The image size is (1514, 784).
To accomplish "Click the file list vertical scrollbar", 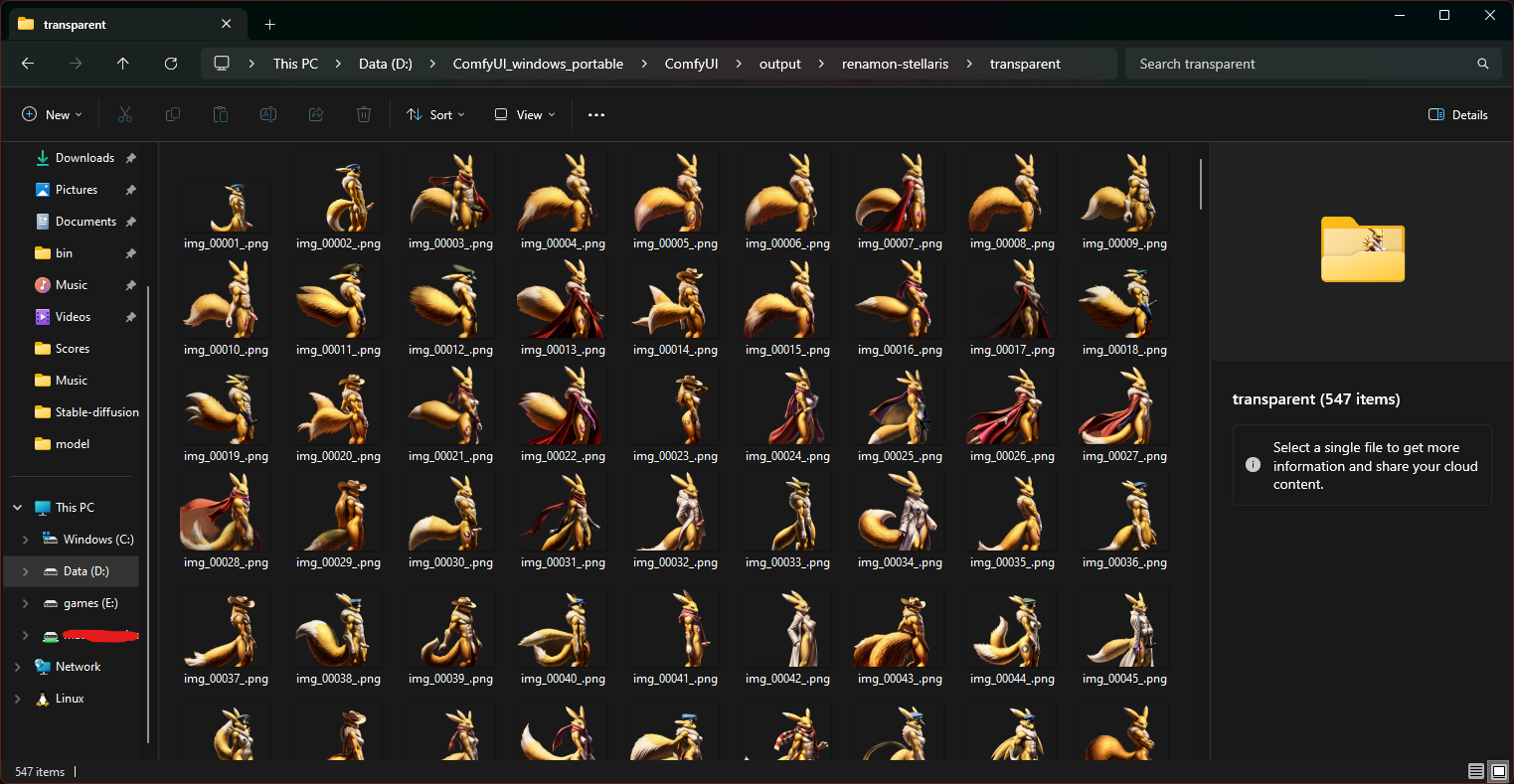I will coord(1201,183).
